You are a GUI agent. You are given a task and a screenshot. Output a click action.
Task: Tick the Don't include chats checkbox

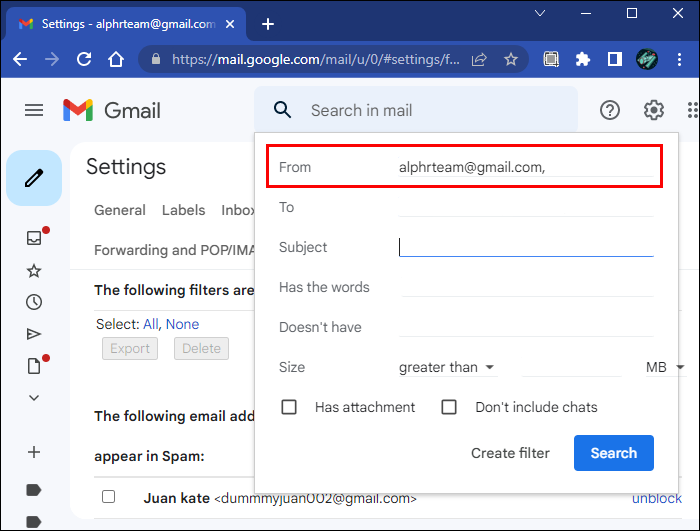click(449, 407)
